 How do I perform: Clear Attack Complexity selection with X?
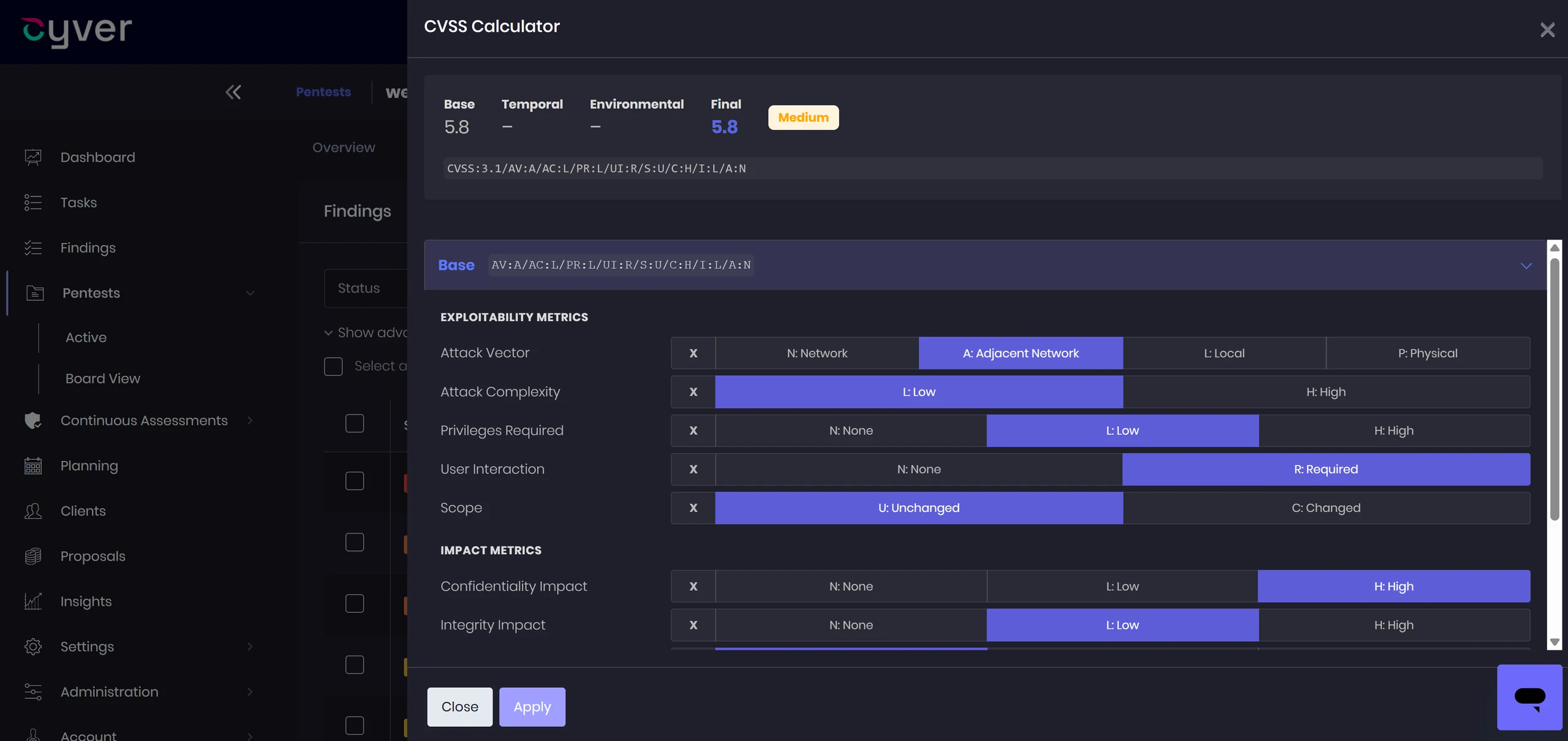pos(693,392)
